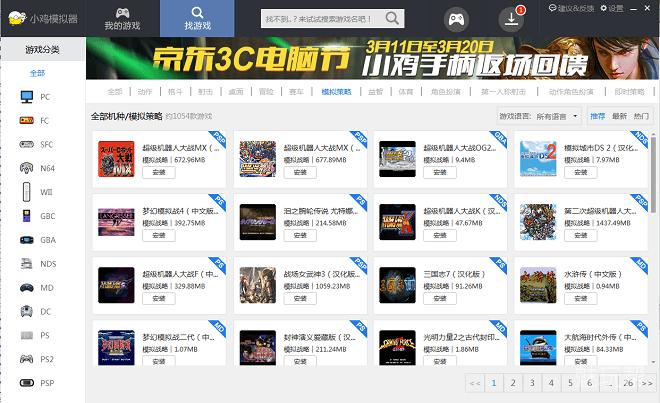Install 超级机器人大战MX 677.89MB
The height and width of the screenshot is (403, 660).
pyautogui.click(x=300, y=172)
